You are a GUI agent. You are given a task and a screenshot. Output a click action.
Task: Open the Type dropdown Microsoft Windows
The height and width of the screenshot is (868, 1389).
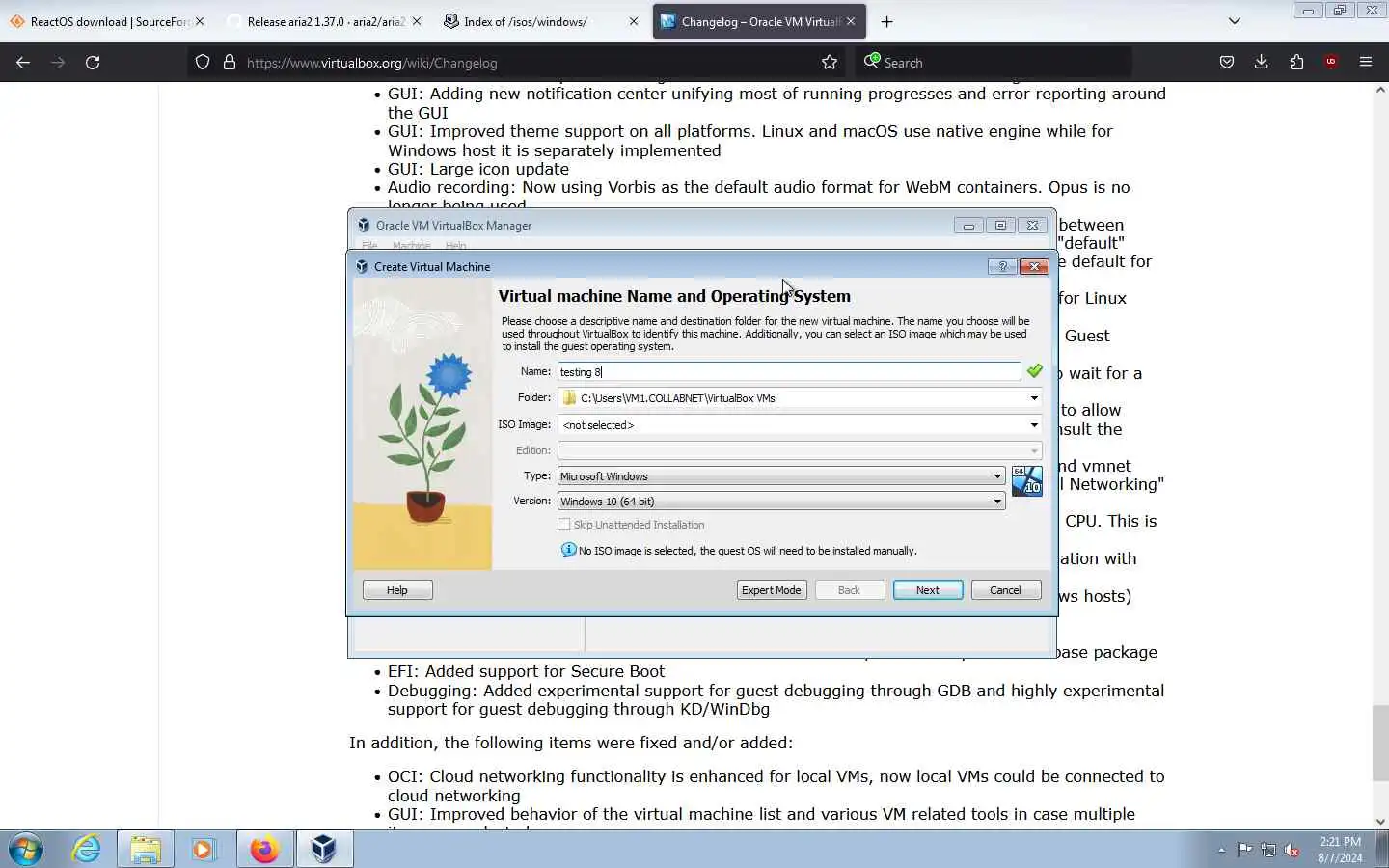pos(781,476)
